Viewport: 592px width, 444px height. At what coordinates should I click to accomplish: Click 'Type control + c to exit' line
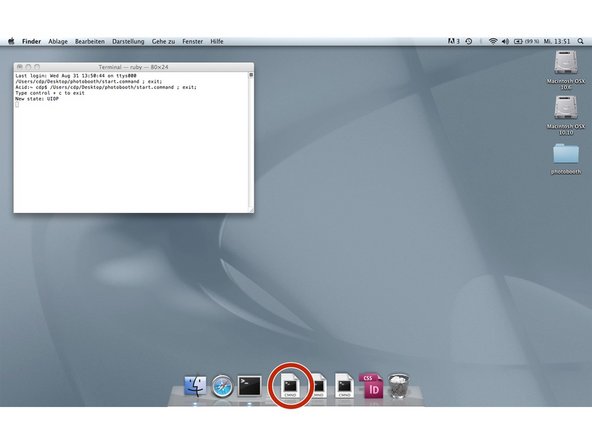[x=50, y=93]
